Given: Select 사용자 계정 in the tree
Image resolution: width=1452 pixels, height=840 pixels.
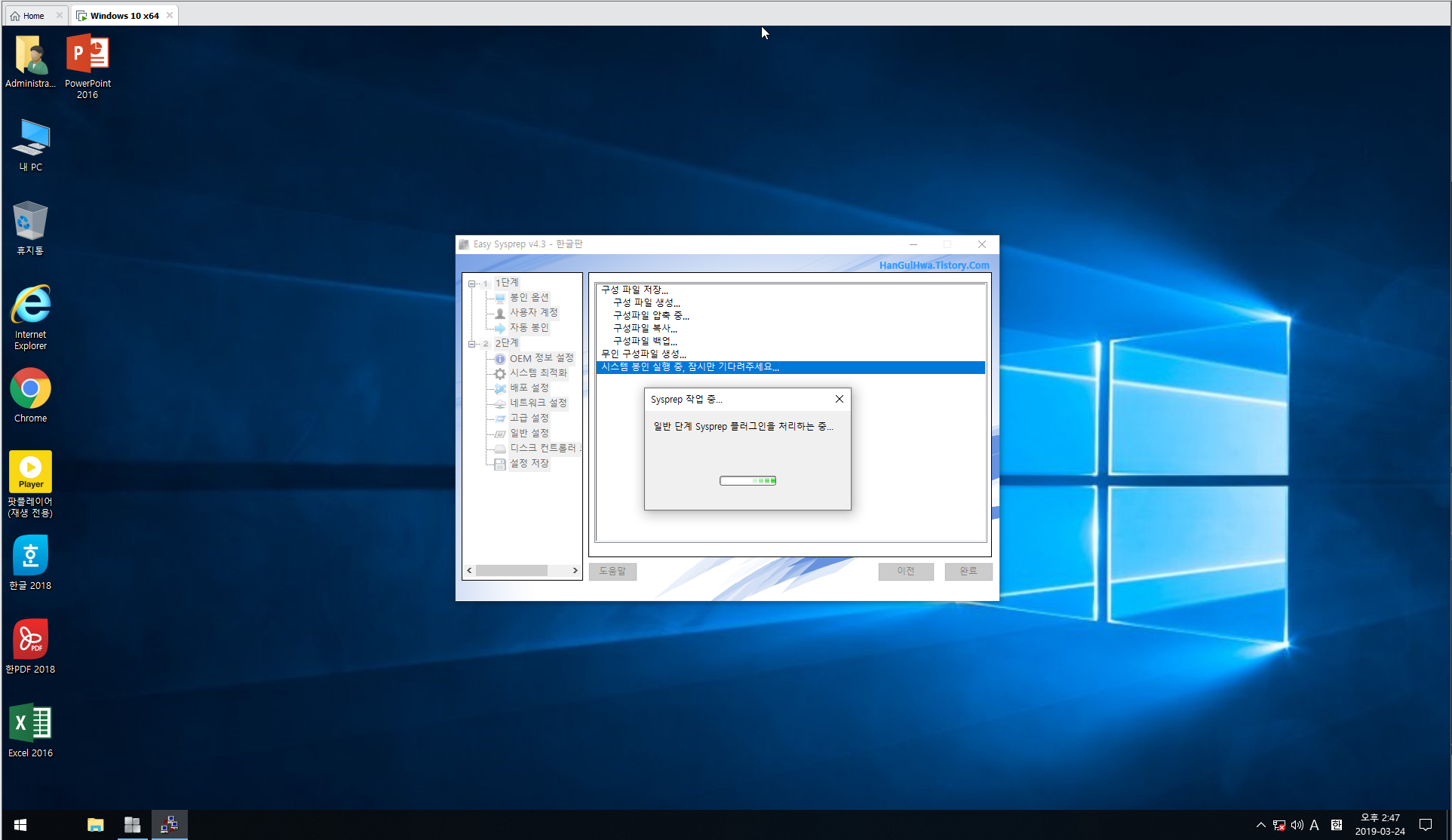Looking at the screenshot, I should 534,313.
